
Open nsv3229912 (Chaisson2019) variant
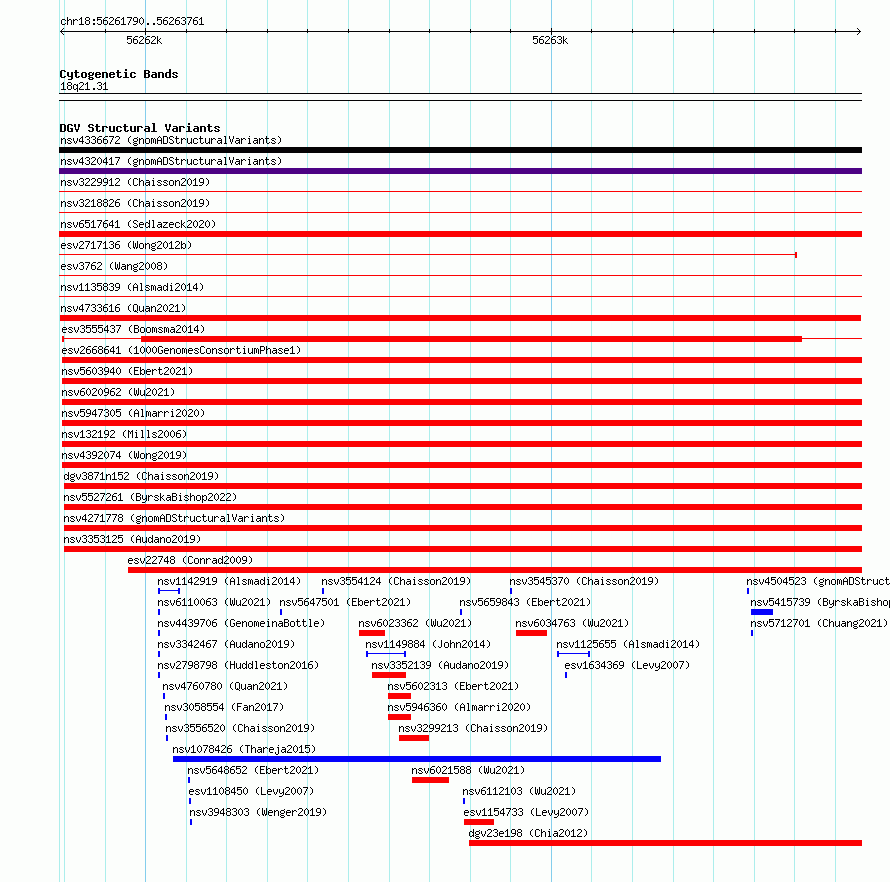click(x=135, y=182)
